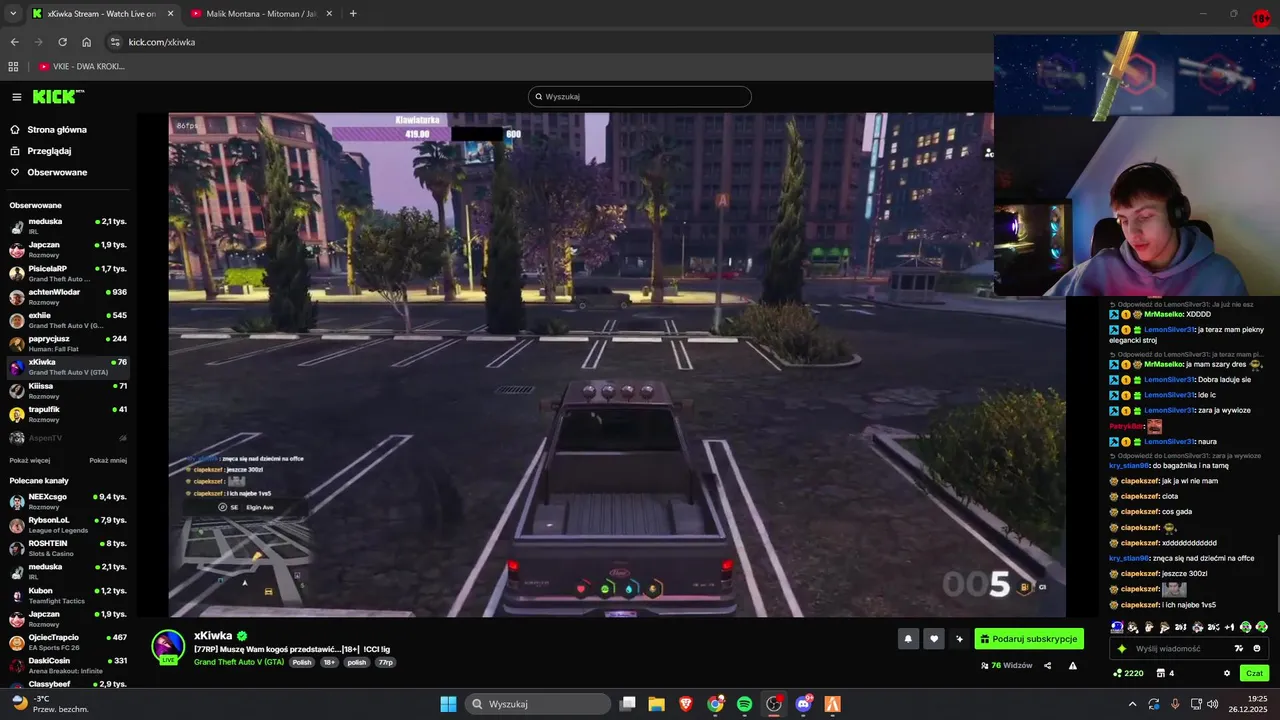Open RybsonLoL recommended channel

(68, 525)
